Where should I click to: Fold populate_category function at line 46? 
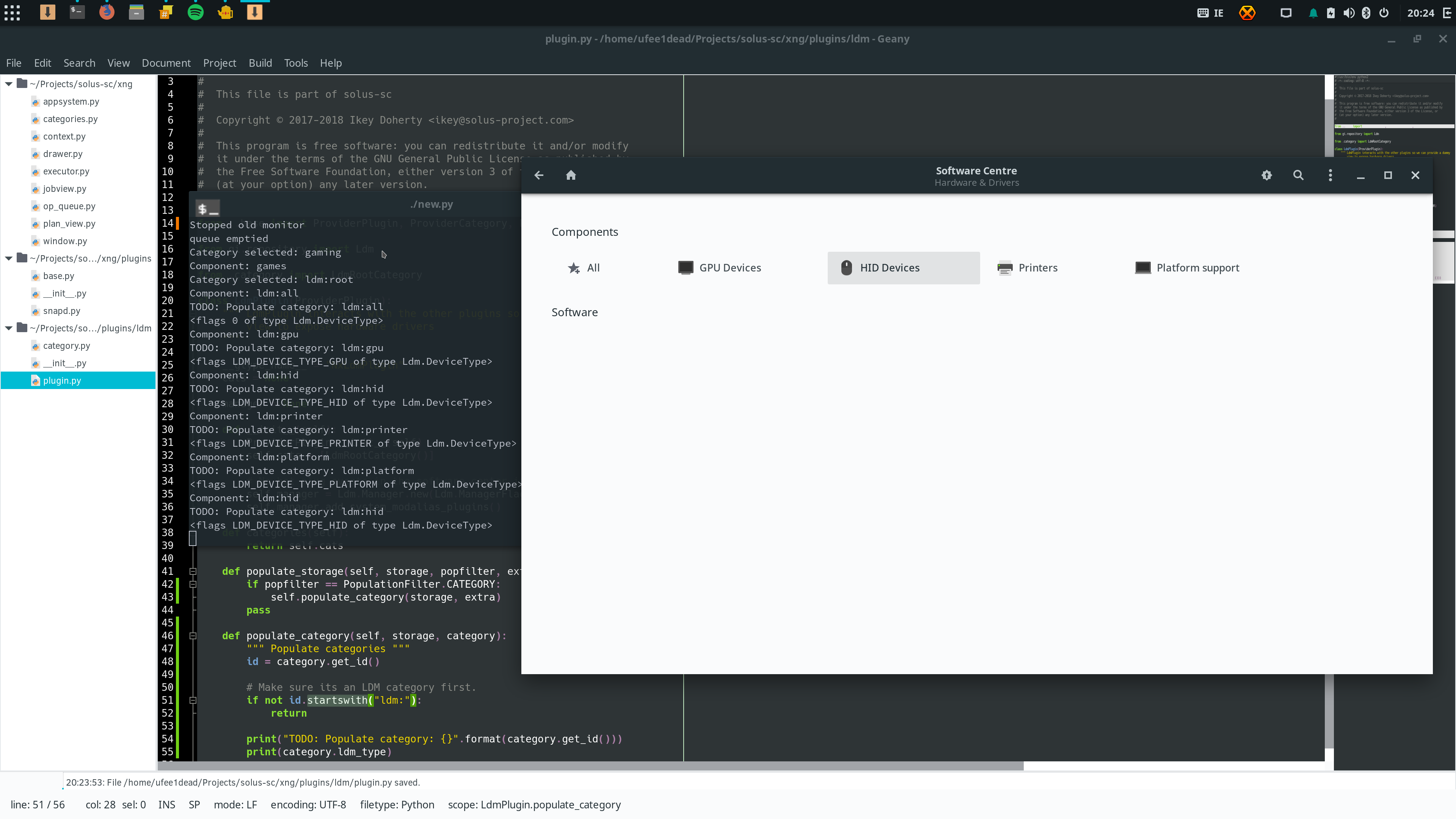click(193, 636)
